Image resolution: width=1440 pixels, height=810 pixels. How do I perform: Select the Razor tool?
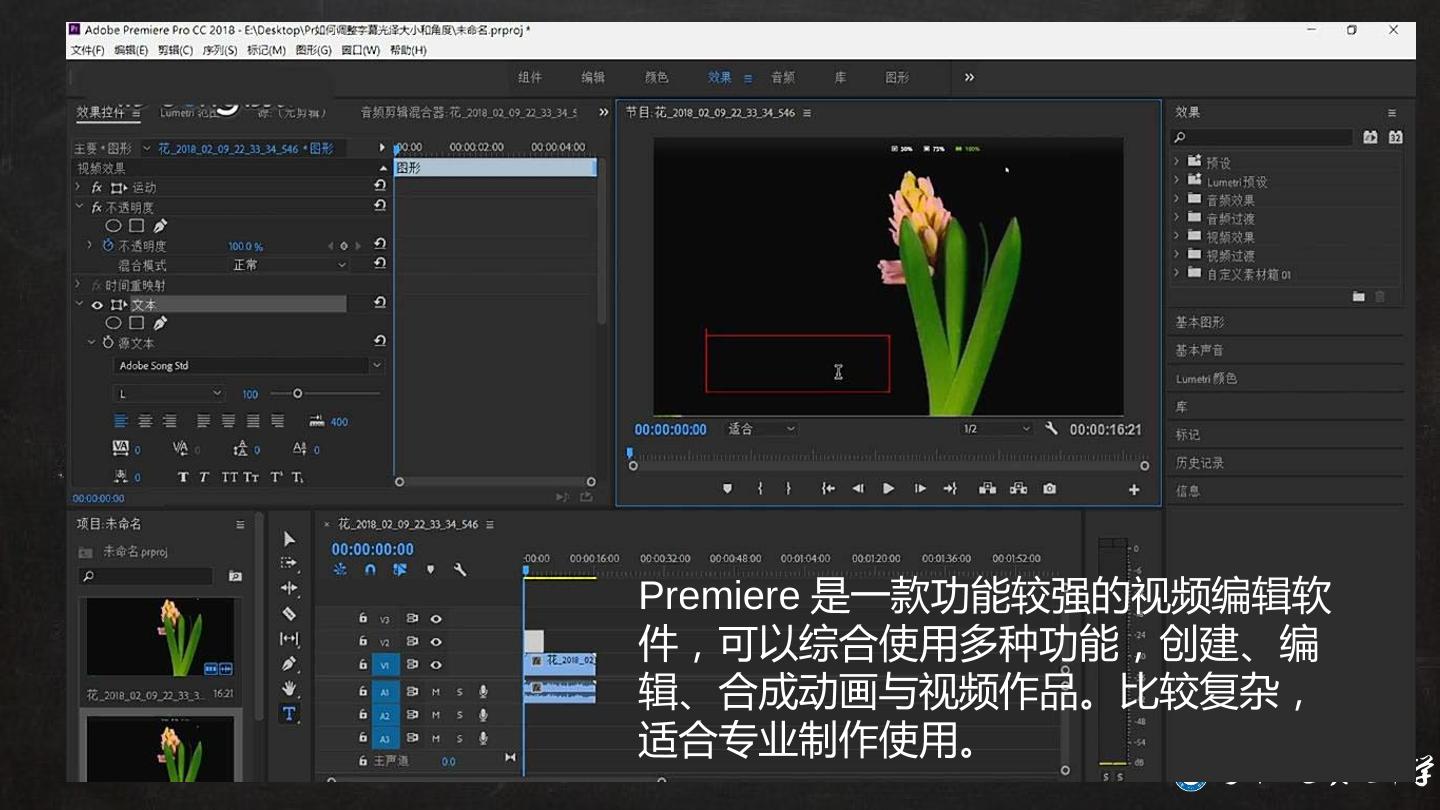[x=289, y=614]
